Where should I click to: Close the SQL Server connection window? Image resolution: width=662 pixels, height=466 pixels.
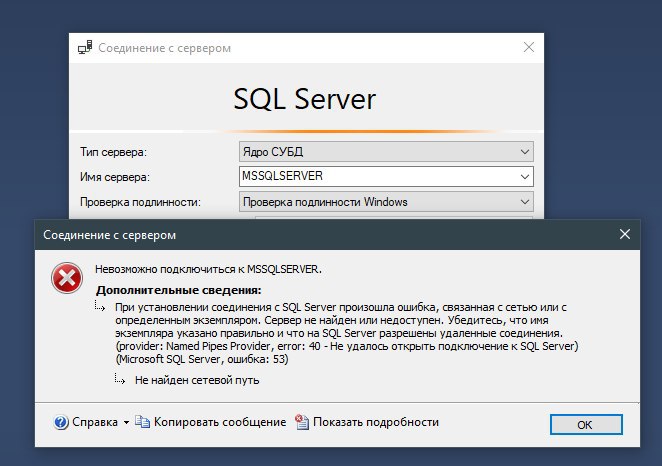click(529, 47)
